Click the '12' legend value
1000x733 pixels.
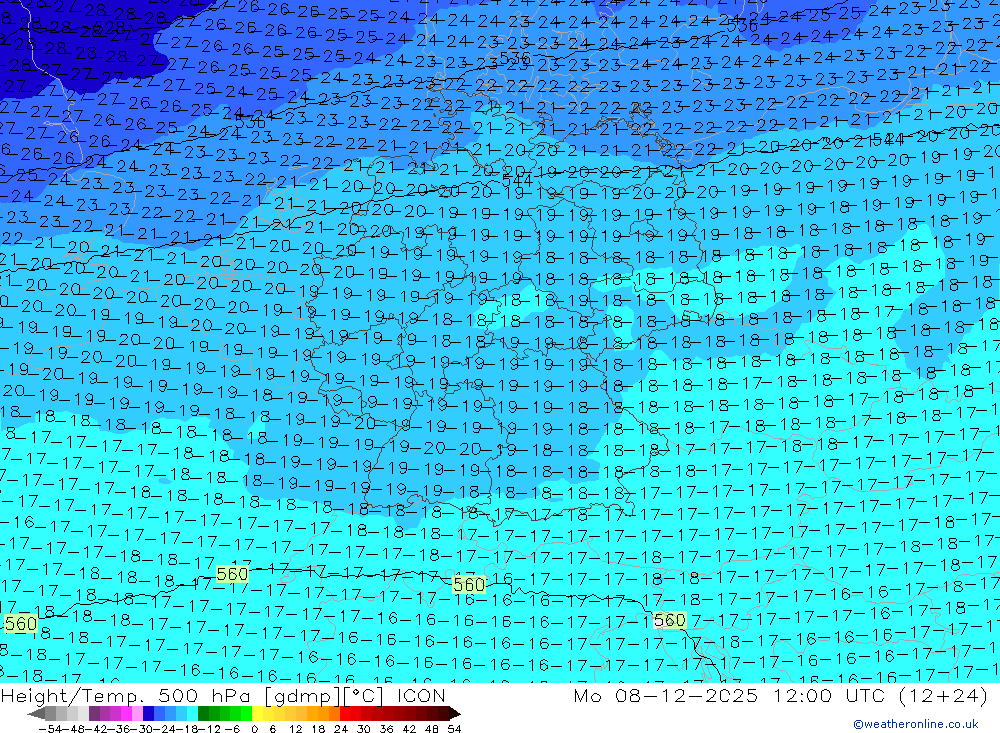(x=296, y=729)
